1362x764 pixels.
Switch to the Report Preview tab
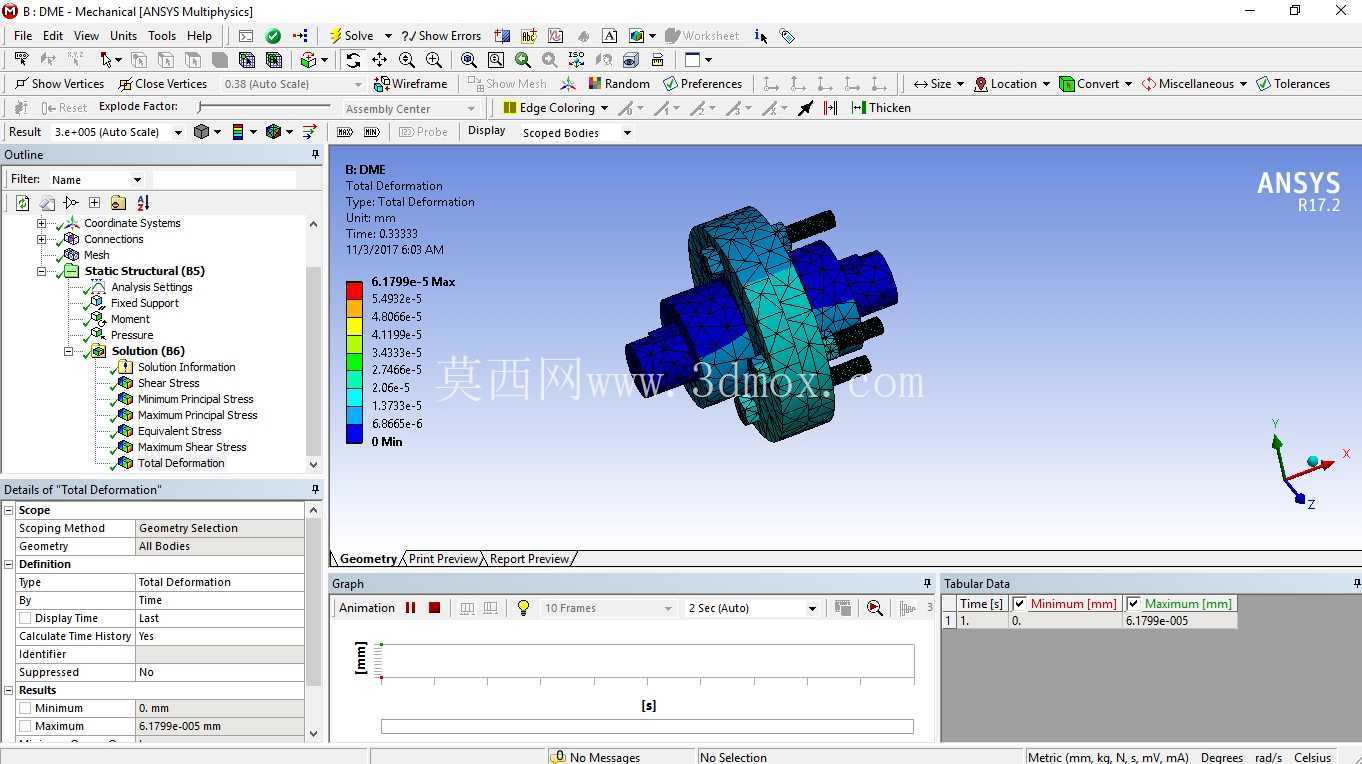coord(529,559)
